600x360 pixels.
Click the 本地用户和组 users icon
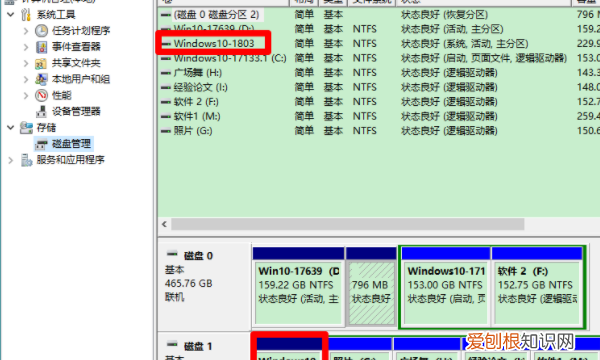coord(41,79)
